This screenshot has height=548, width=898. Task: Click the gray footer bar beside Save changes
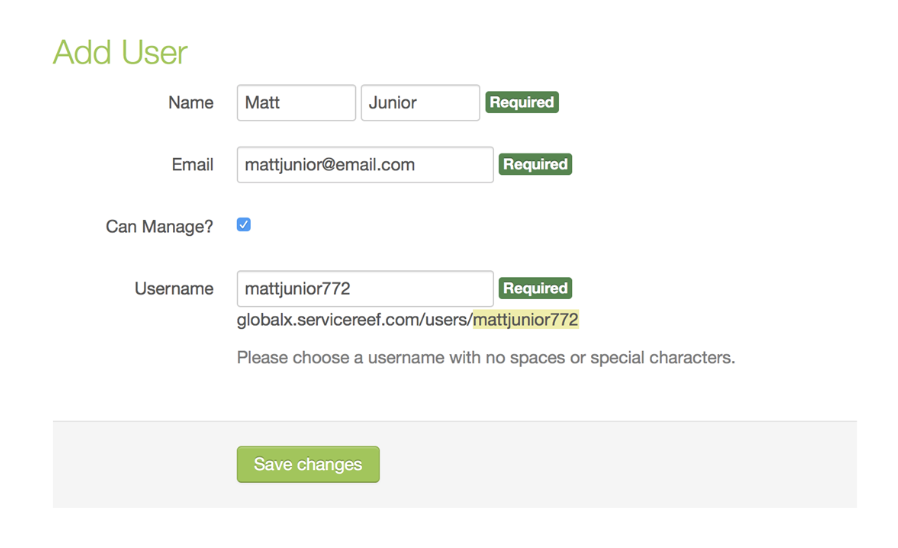(620, 465)
